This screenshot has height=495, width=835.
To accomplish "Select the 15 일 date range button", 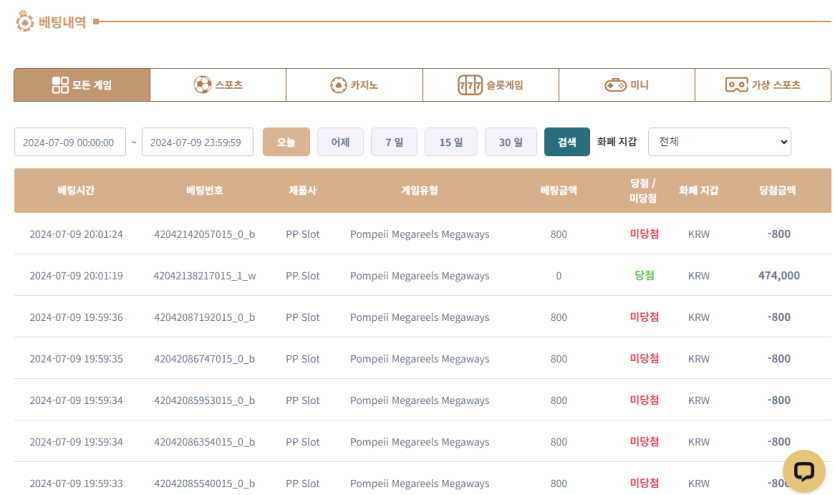I will pos(451,142).
